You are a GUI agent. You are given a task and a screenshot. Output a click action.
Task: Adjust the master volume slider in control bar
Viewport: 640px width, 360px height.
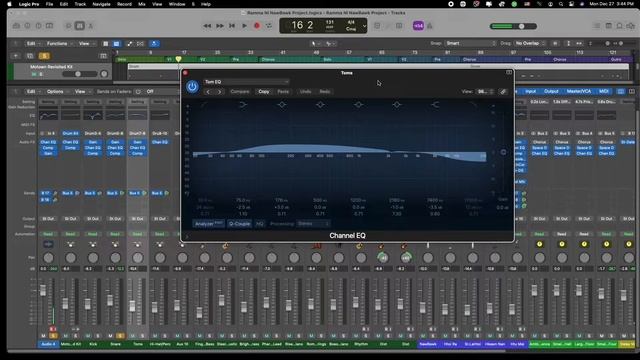(x=513, y=26)
